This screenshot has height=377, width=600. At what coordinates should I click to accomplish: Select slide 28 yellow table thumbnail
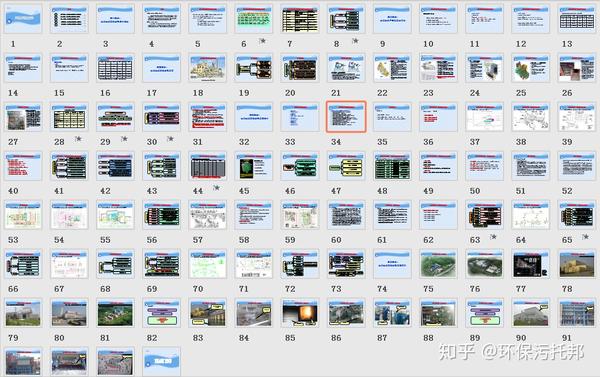point(69,117)
